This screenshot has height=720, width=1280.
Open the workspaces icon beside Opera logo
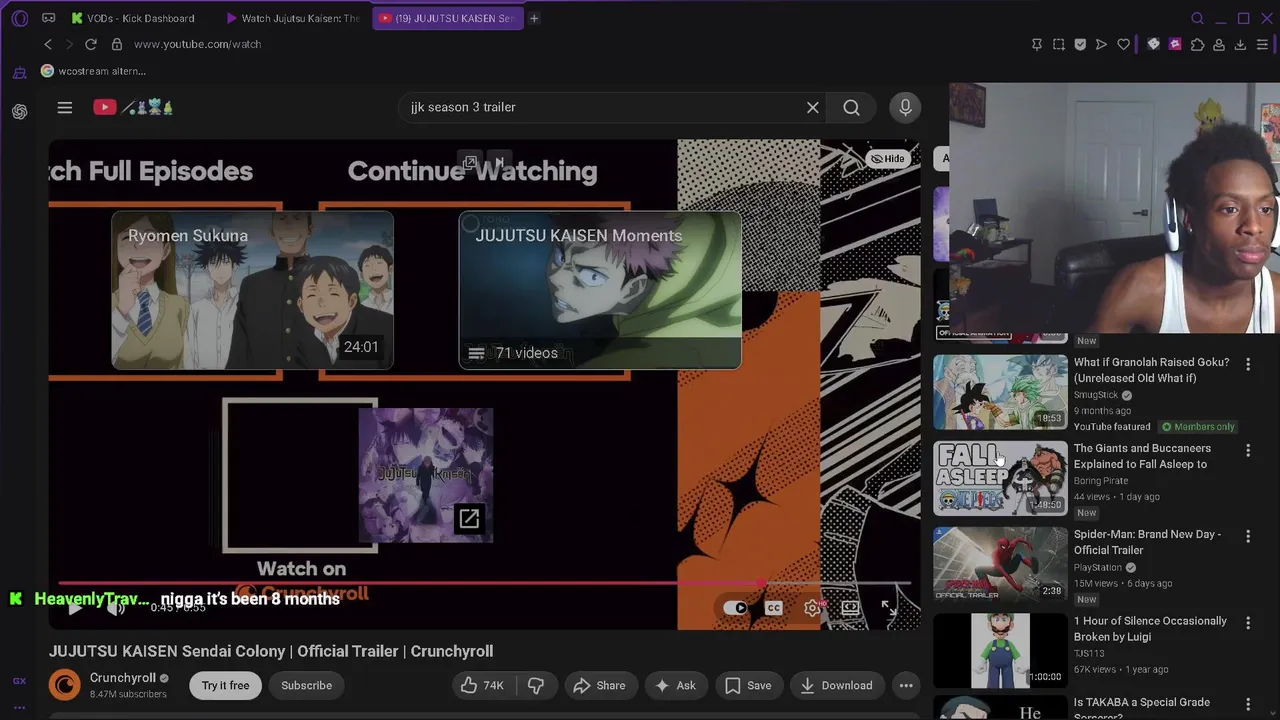click(x=48, y=18)
